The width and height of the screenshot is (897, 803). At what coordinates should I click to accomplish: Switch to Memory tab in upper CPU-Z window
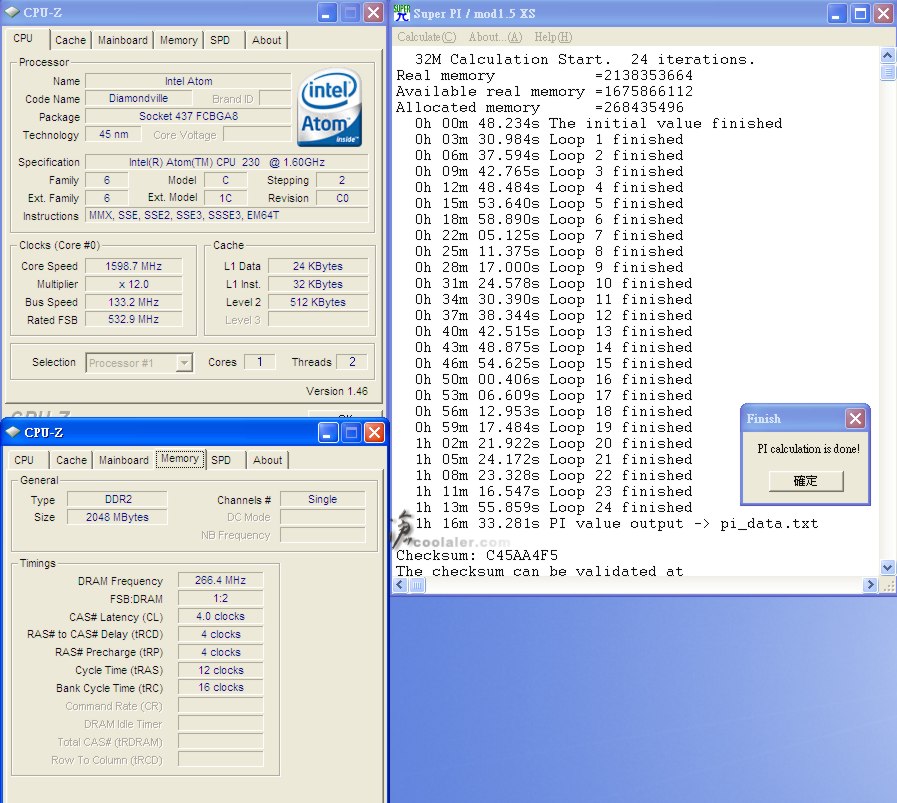pos(178,40)
